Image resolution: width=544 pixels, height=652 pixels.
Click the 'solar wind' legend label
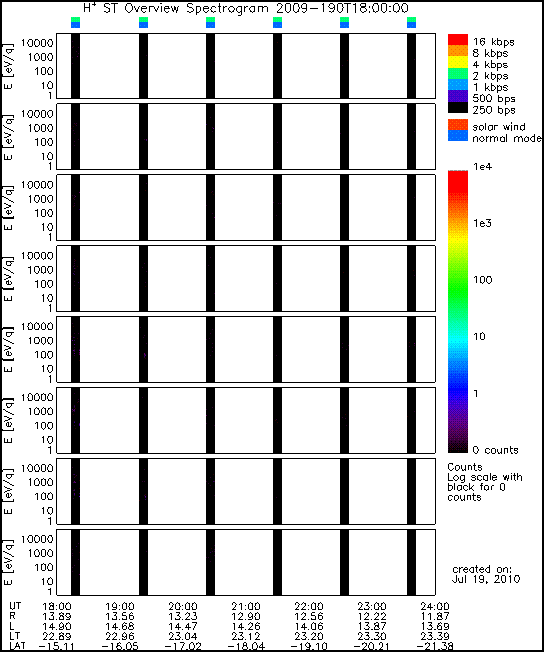pos(499,127)
